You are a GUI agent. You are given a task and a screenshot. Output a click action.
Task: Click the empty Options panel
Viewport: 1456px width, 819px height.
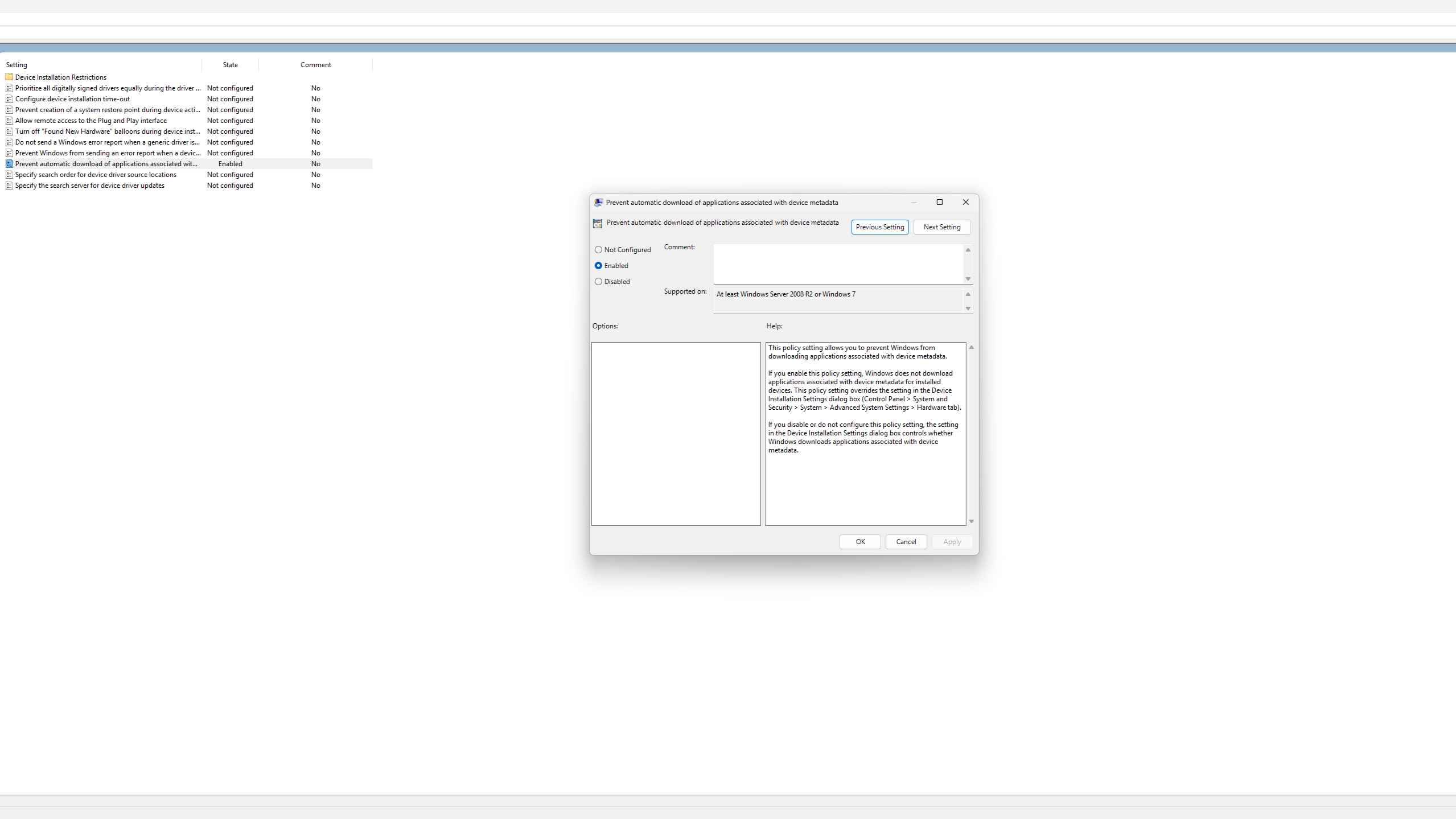[x=676, y=434]
